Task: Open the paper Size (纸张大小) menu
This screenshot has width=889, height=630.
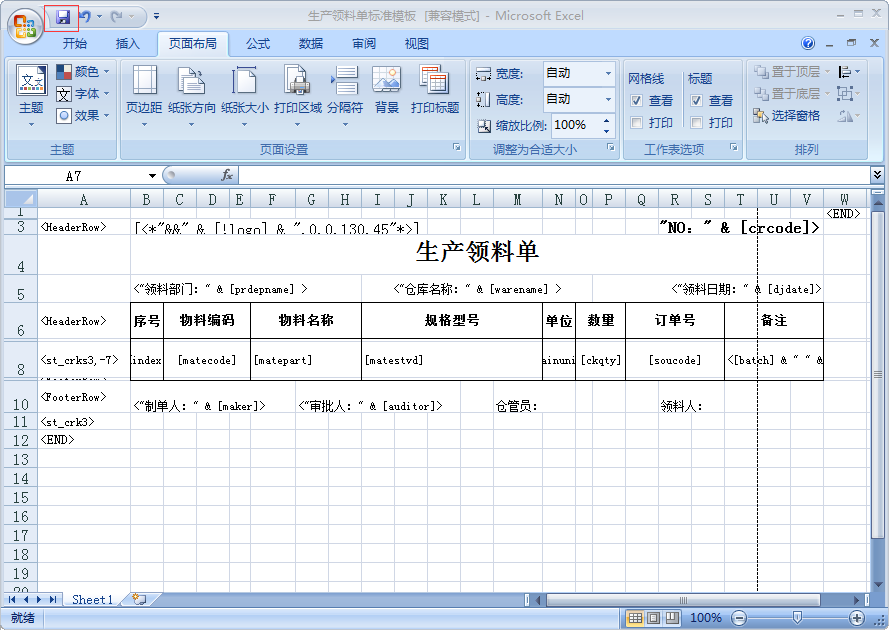Action: (x=244, y=95)
